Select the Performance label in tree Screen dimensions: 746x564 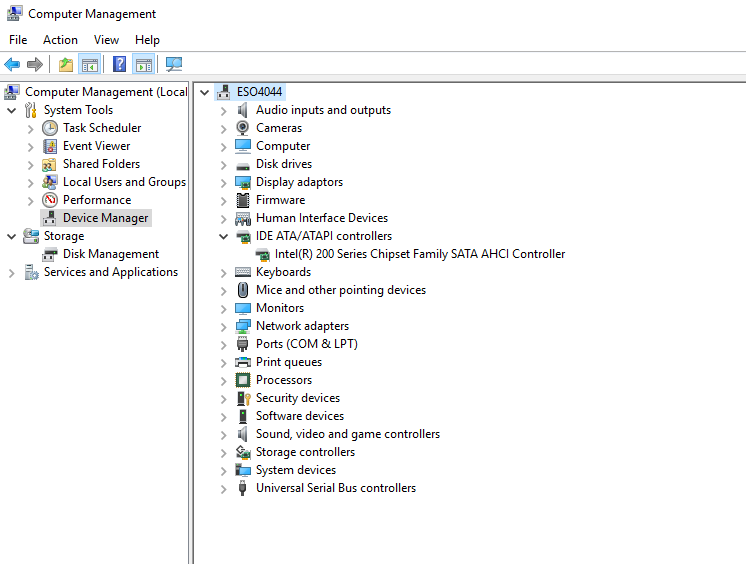tap(97, 200)
